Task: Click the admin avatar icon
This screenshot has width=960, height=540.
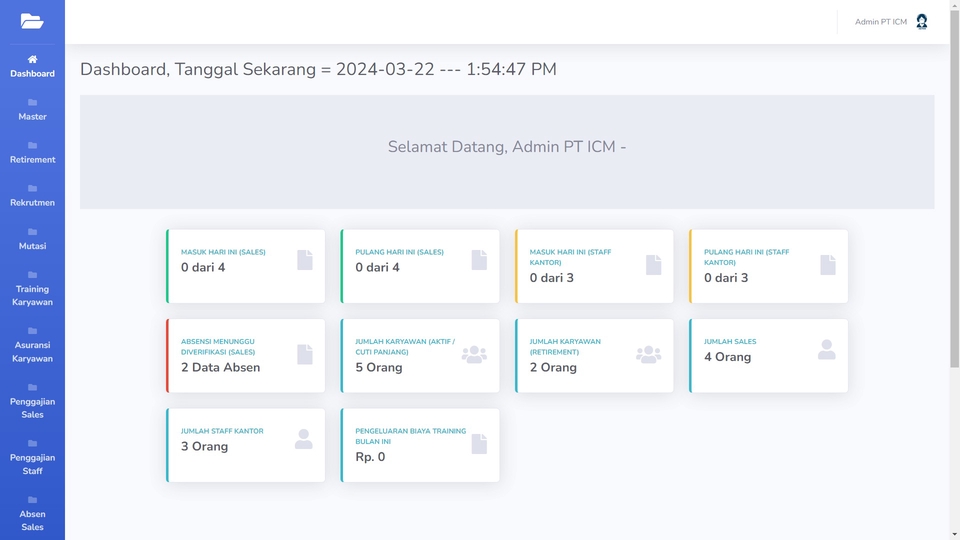Action: 921,22
